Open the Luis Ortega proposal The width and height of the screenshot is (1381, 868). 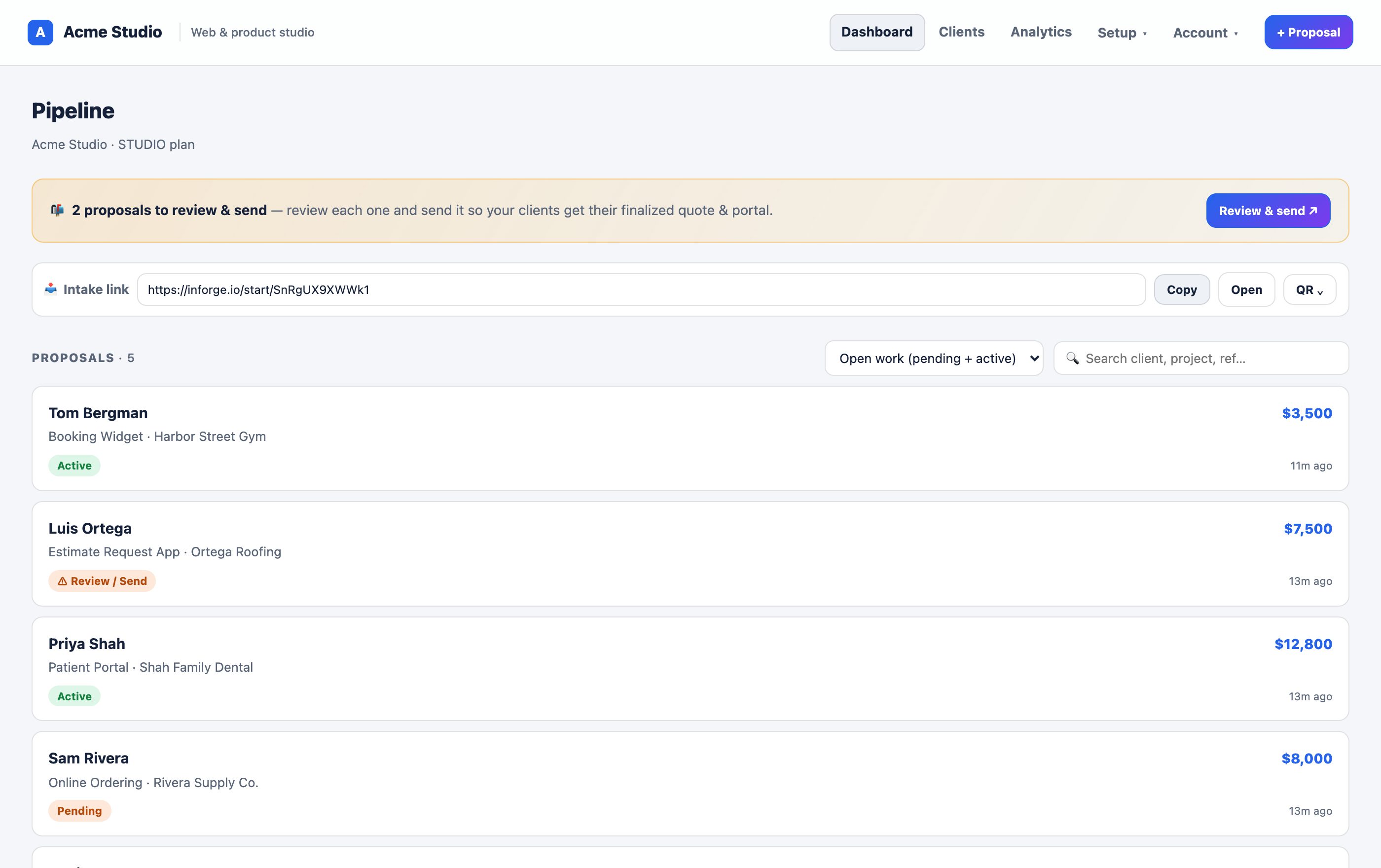[690, 554]
